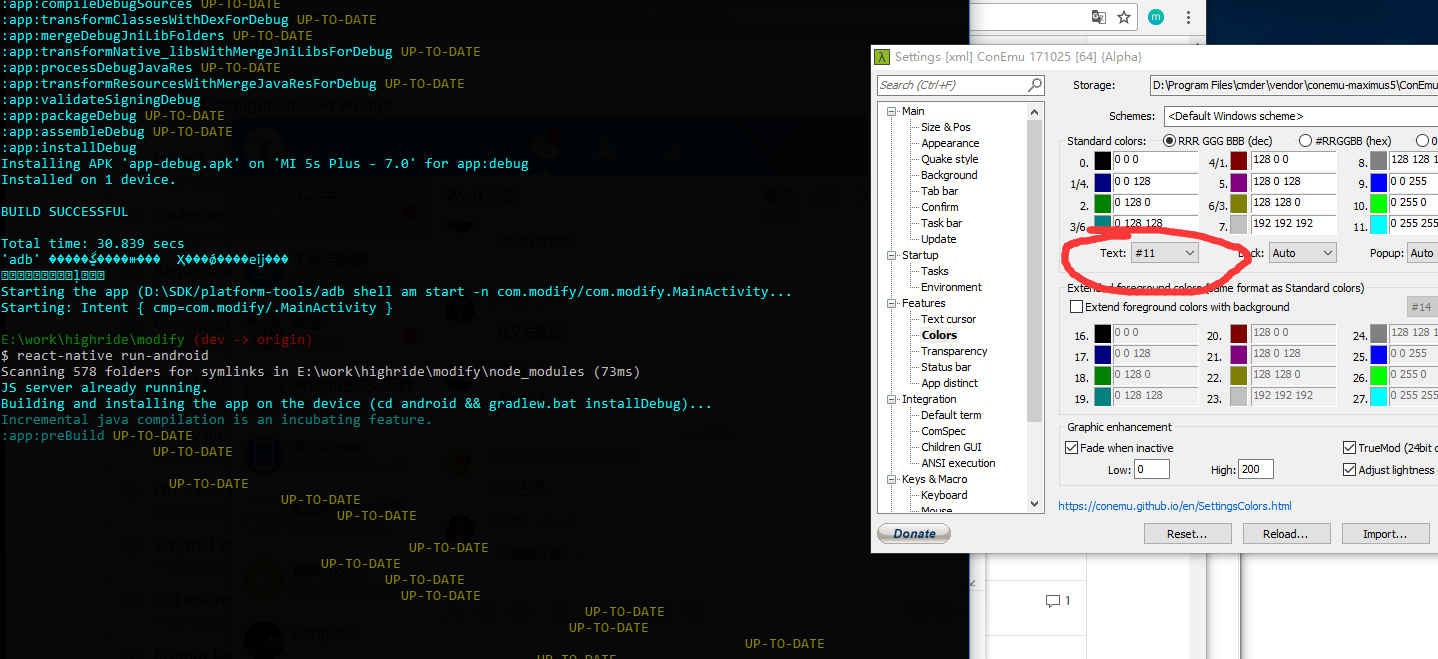Open the Text color #11 dropdown
Image resolution: width=1438 pixels, height=659 pixels.
pyautogui.click(x=1164, y=253)
